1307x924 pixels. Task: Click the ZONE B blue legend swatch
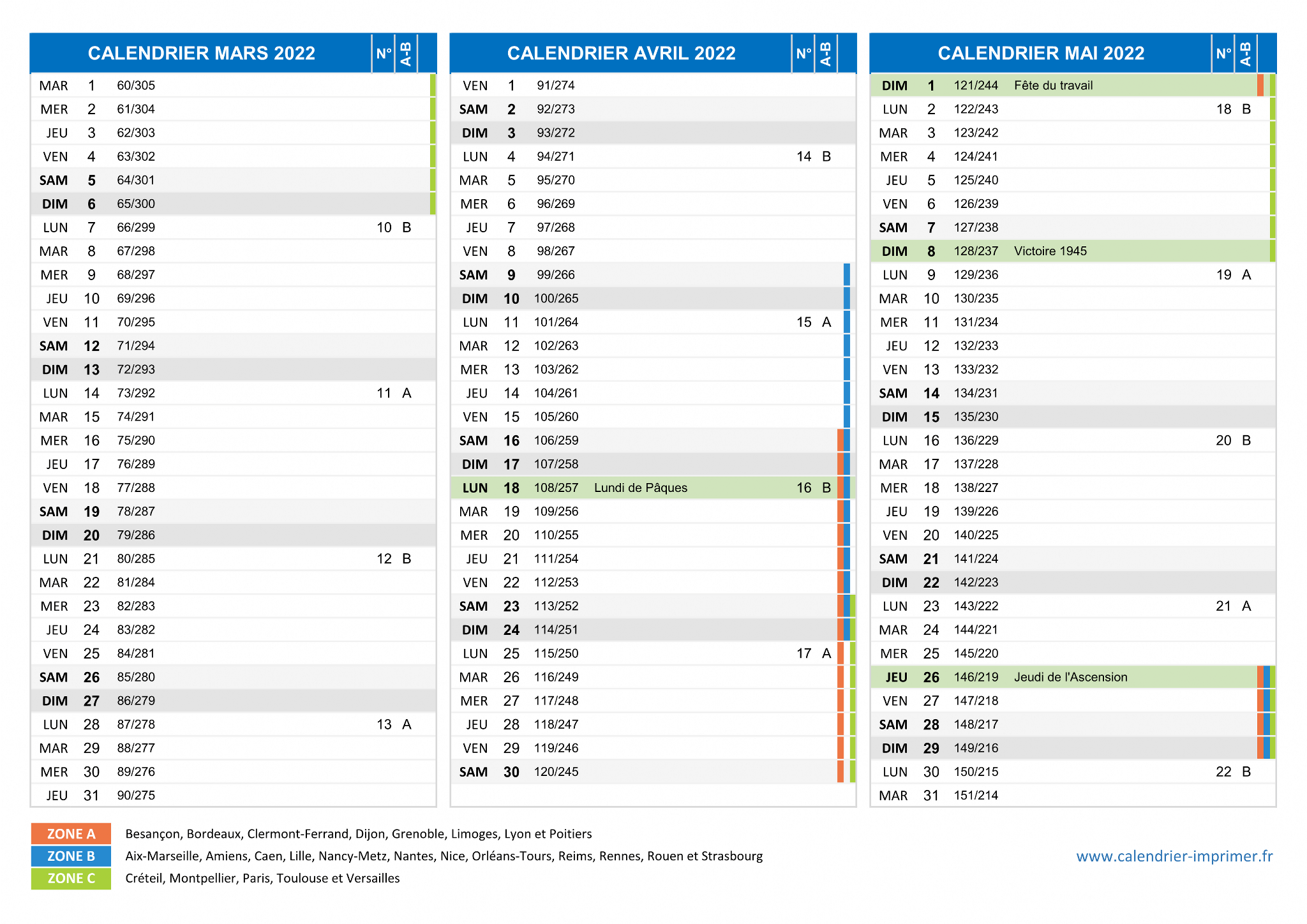pos(71,856)
